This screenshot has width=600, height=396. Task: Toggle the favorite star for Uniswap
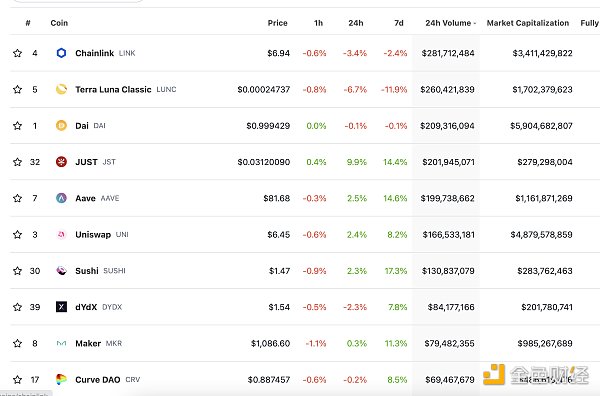[17, 234]
